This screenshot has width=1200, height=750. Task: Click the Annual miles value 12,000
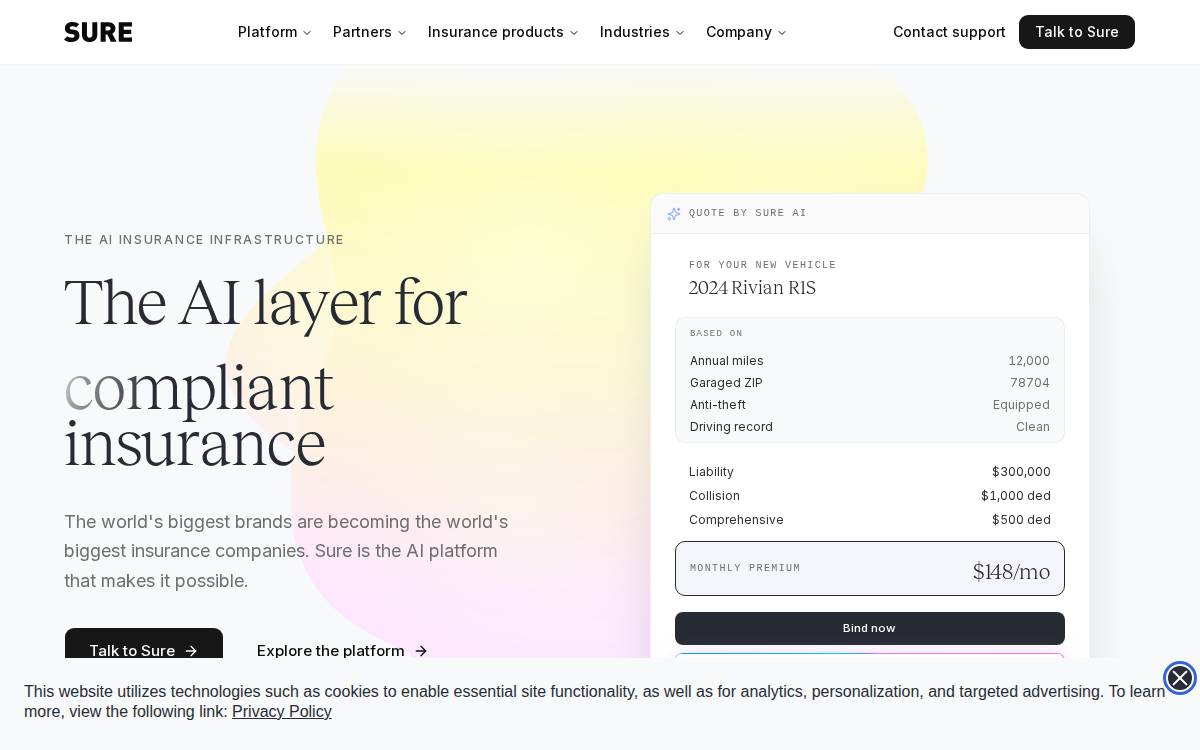(x=1029, y=361)
